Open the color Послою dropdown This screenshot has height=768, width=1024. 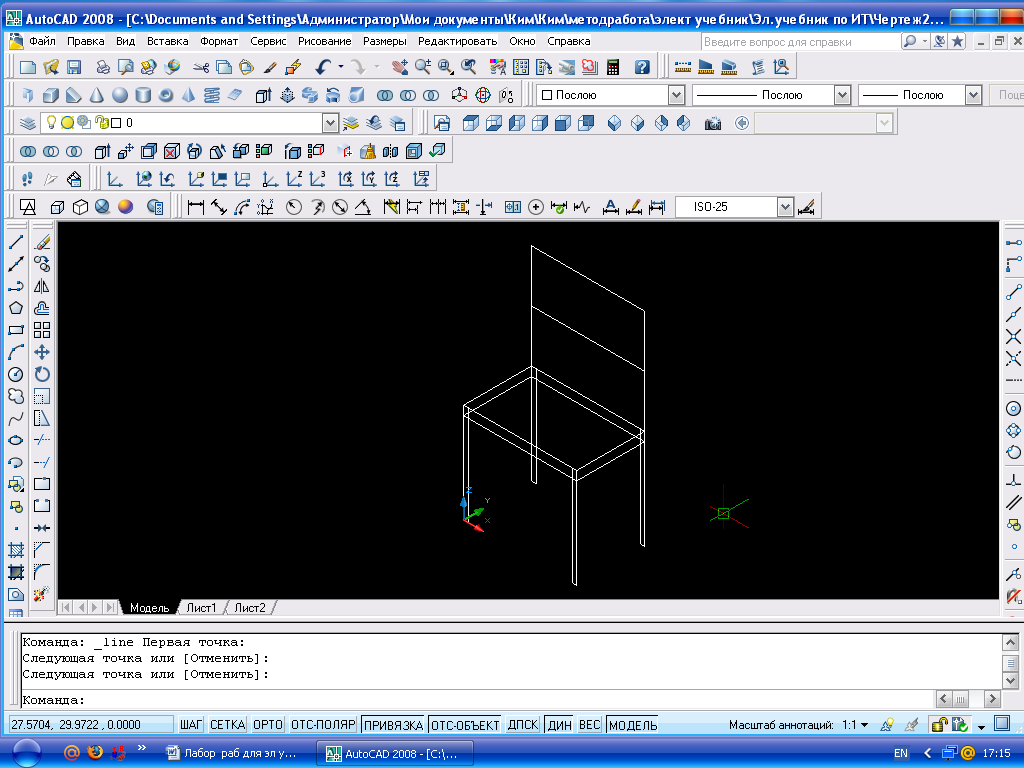coord(676,95)
